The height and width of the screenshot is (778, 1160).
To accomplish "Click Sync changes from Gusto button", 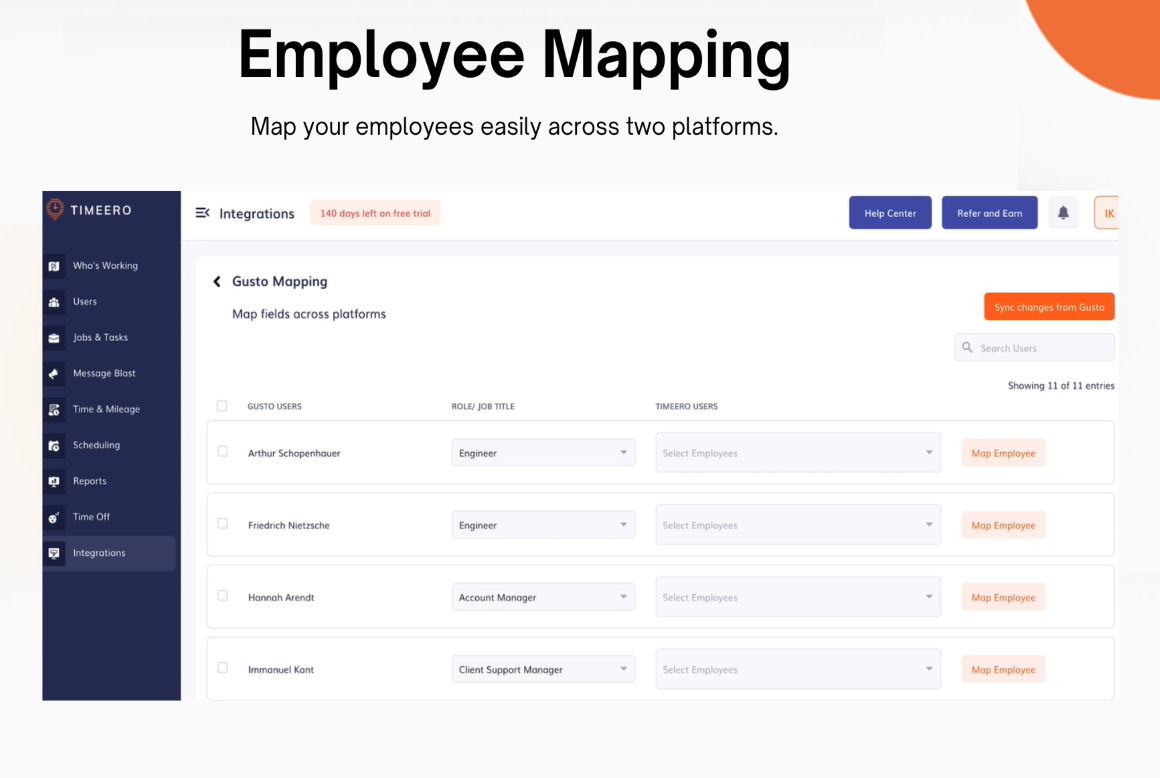I will coord(1049,307).
